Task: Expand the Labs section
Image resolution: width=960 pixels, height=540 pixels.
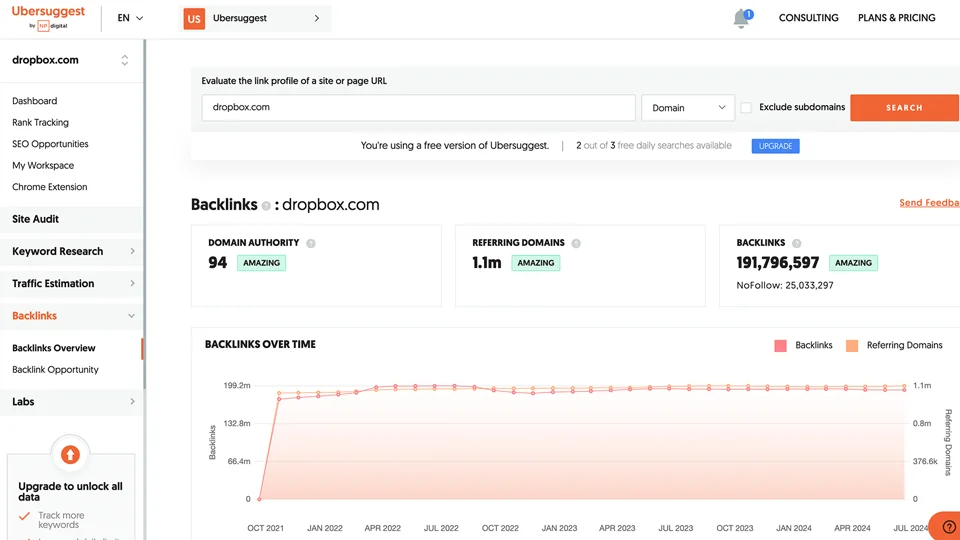Action: tap(71, 402)
